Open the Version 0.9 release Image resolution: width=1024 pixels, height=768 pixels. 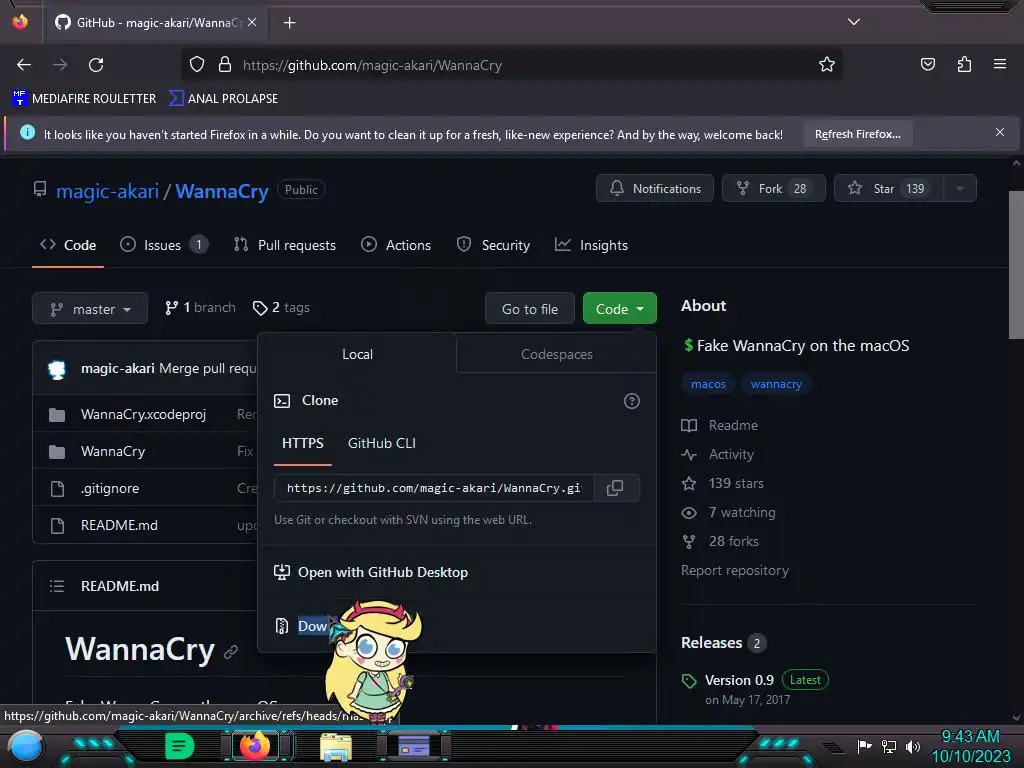click(x=739, y=680)
